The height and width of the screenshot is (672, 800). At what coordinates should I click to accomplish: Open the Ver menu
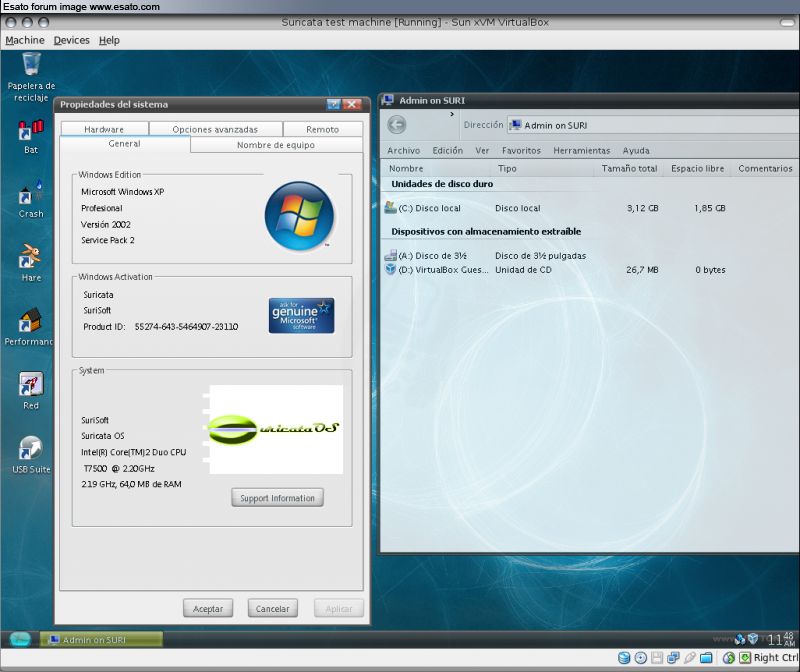pyautogui.click(x=482, y=151)
